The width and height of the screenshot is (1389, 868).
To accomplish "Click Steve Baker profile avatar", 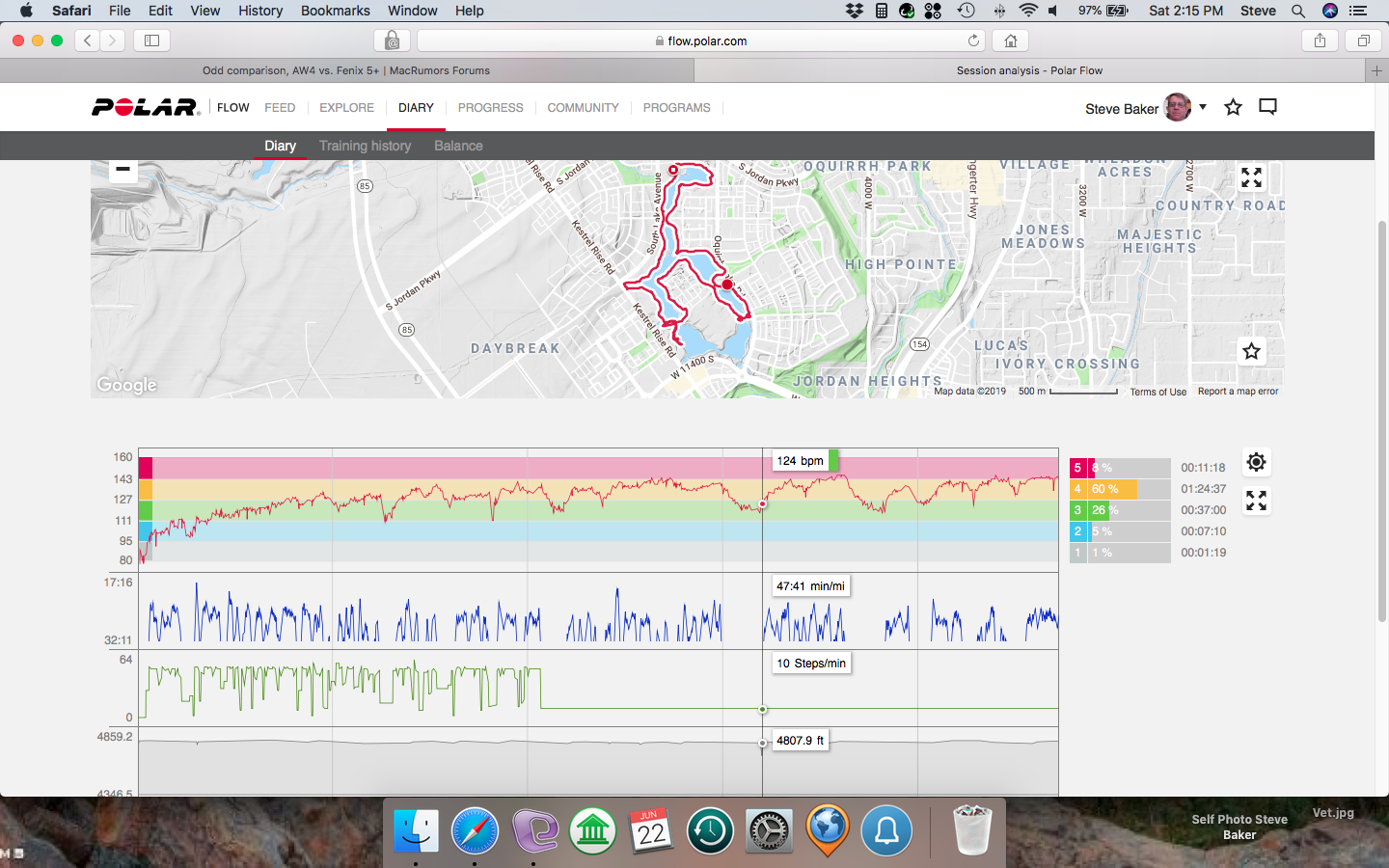I will (x=1178, y=107).
